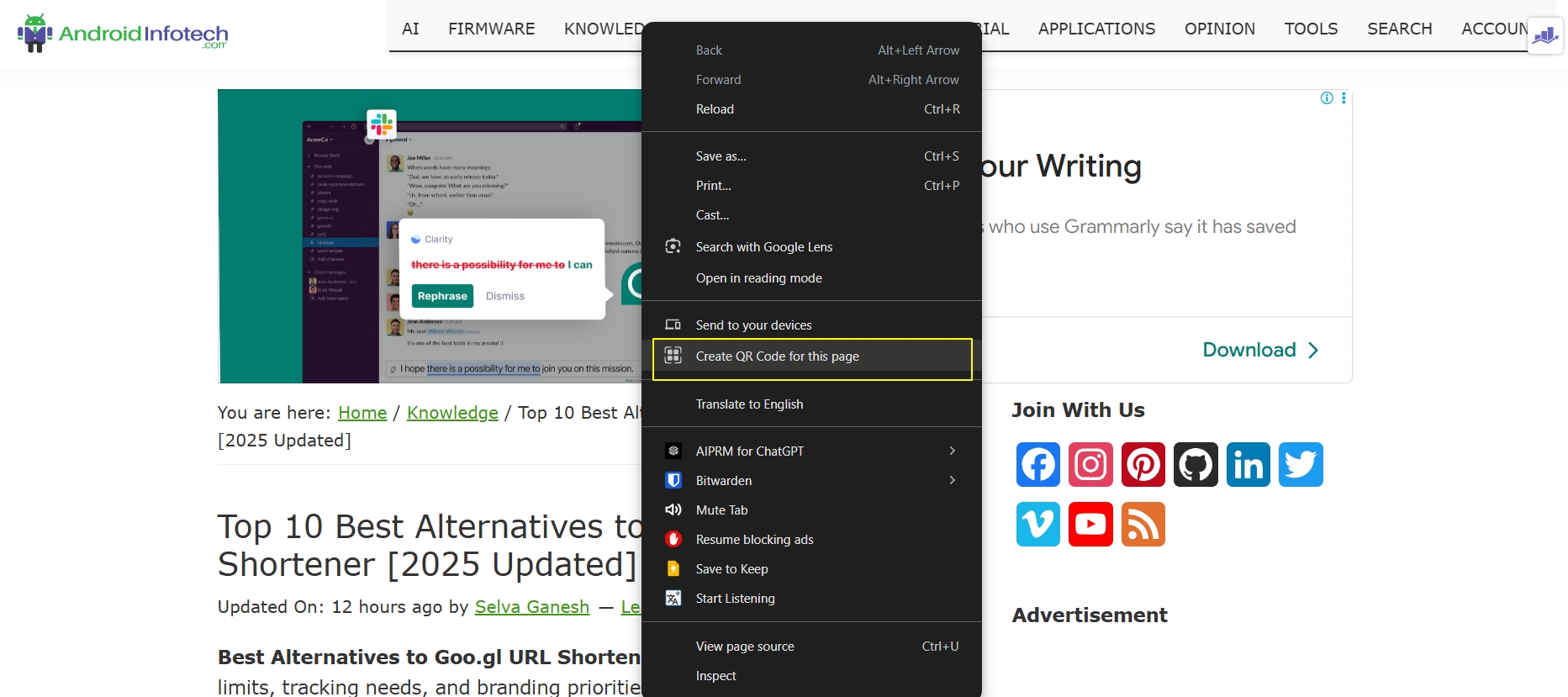The height and width of the screenshot is (697, 1568).
Task: Open the TOOLS navigation tab
Action: coord(1311,29)
